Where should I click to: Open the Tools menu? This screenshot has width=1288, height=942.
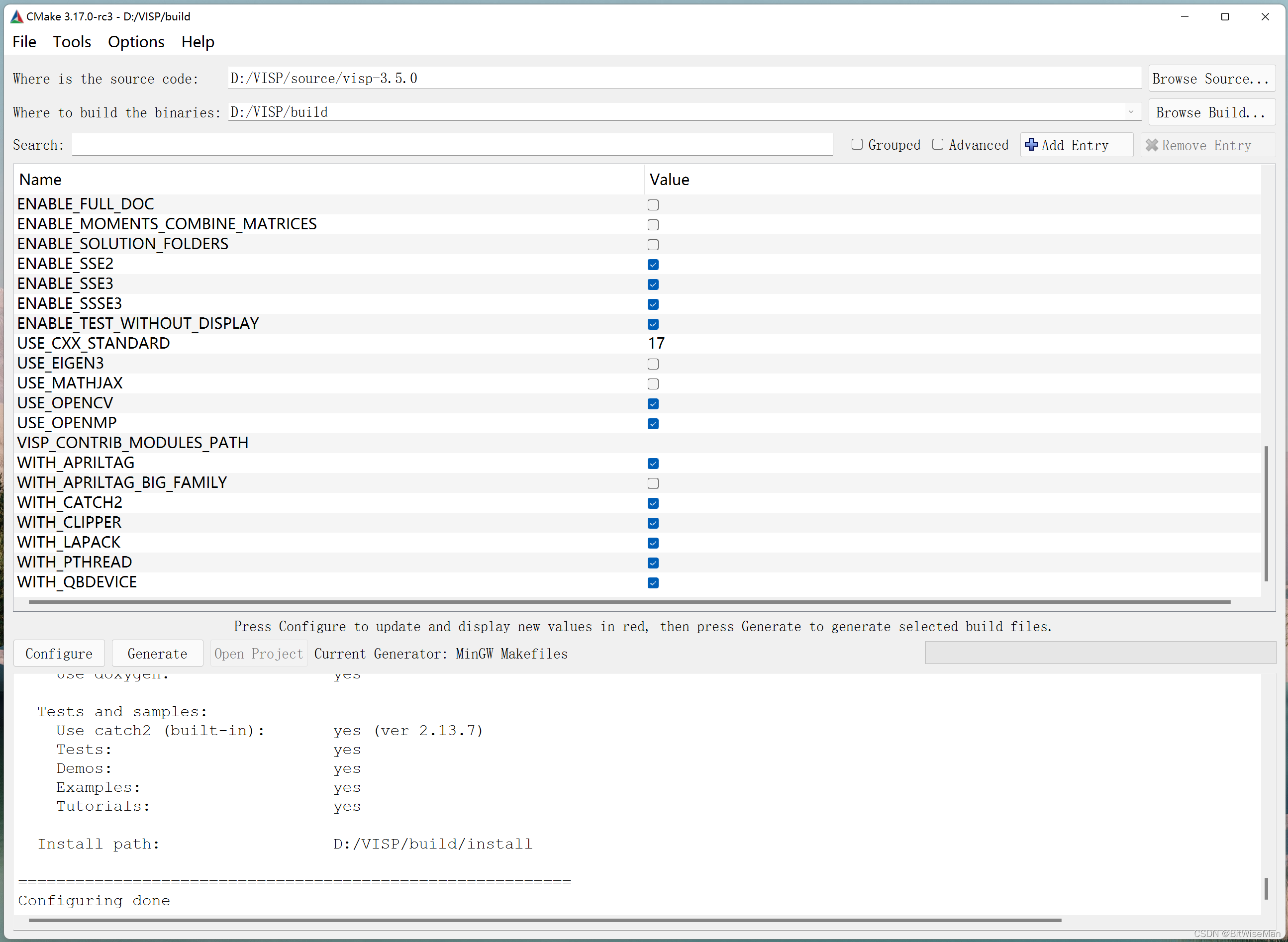pyautogui.click(x=72, y=42)
